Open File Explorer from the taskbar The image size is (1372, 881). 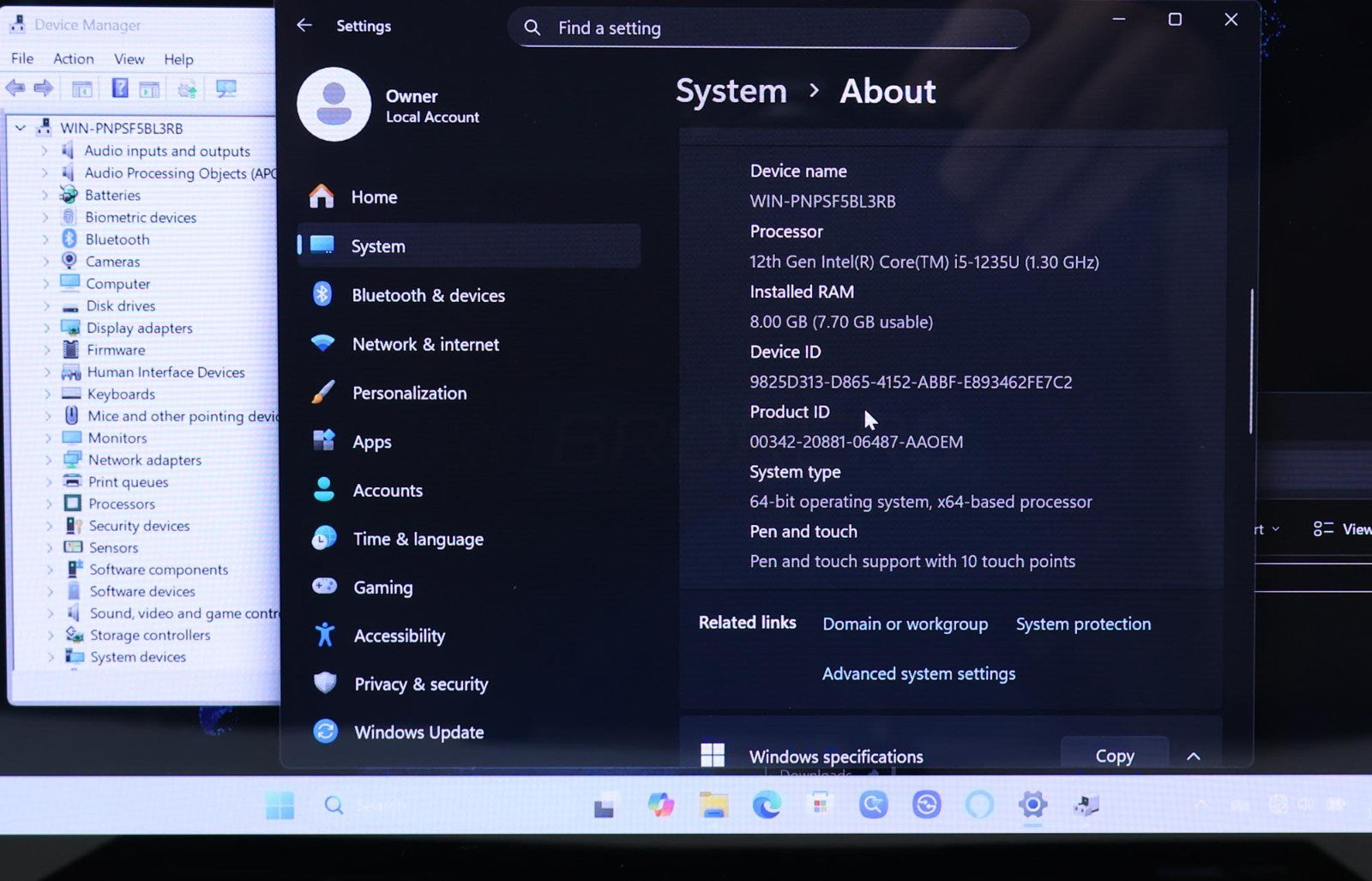tap(713, 805)
